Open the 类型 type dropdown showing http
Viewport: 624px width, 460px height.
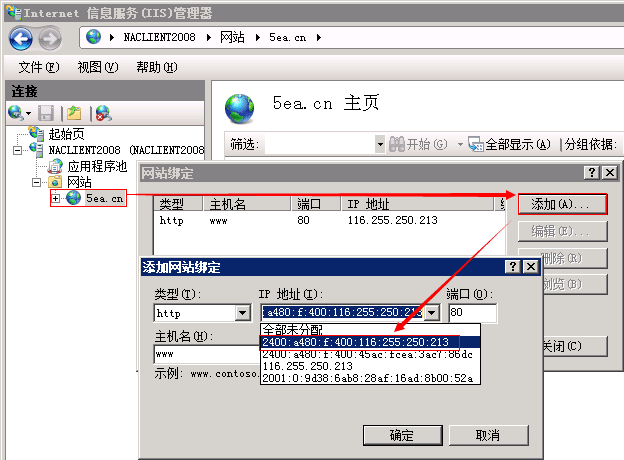(242, 313)
